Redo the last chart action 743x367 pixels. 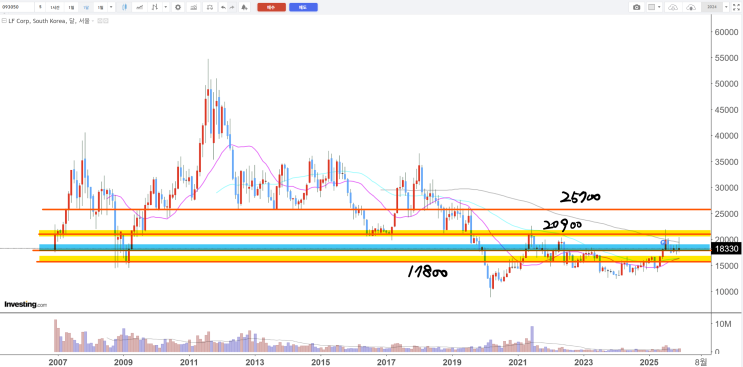[232, 7]
